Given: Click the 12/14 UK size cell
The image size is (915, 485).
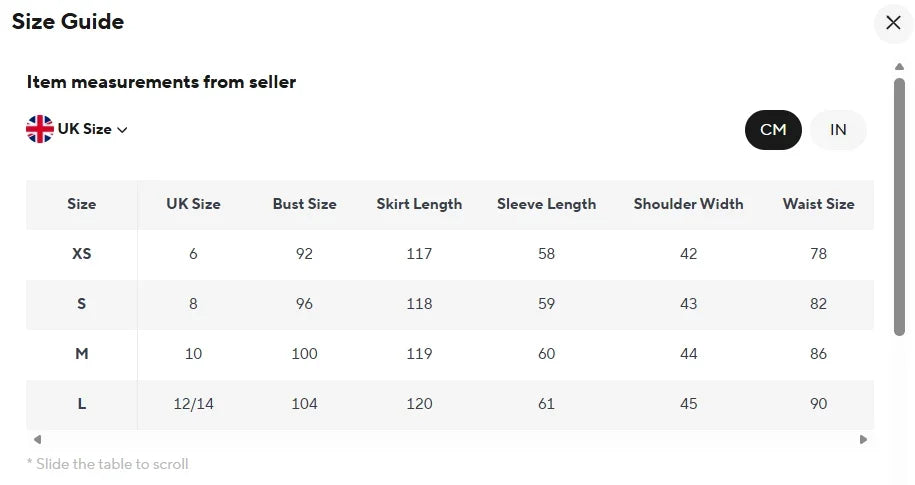Looking at the screenshot, I should pos(193,404).
